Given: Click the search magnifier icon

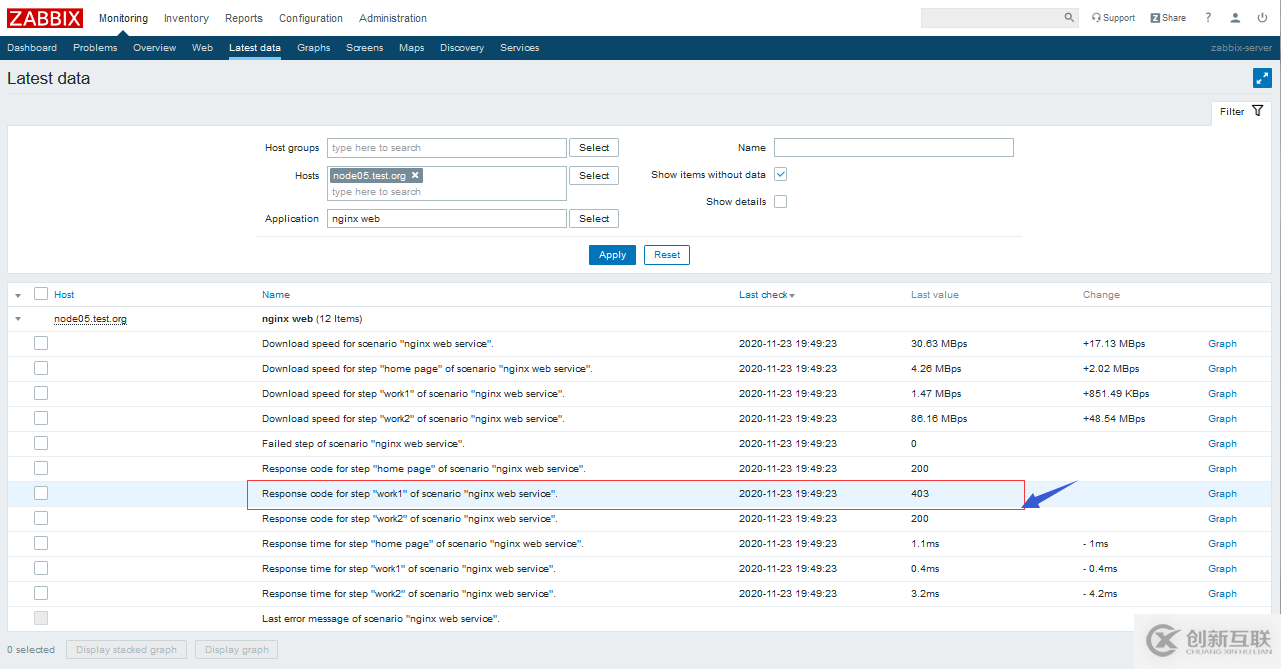Looking at the screenshot, I should 1069,18.
